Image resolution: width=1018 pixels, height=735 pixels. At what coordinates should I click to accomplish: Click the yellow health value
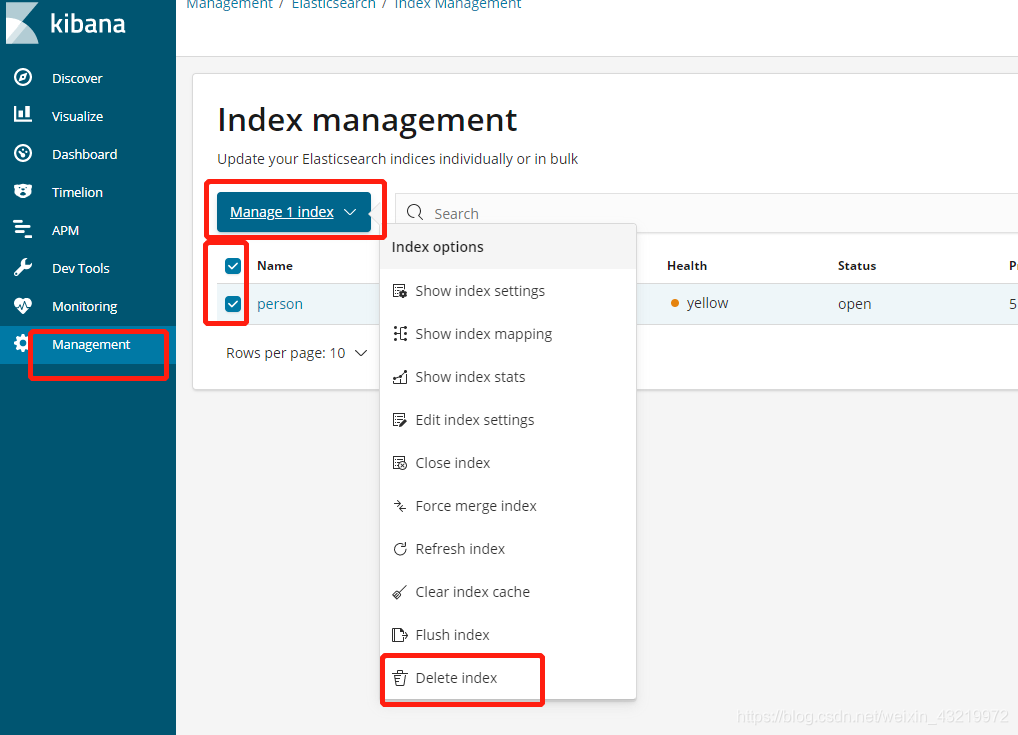click(707, 303)
